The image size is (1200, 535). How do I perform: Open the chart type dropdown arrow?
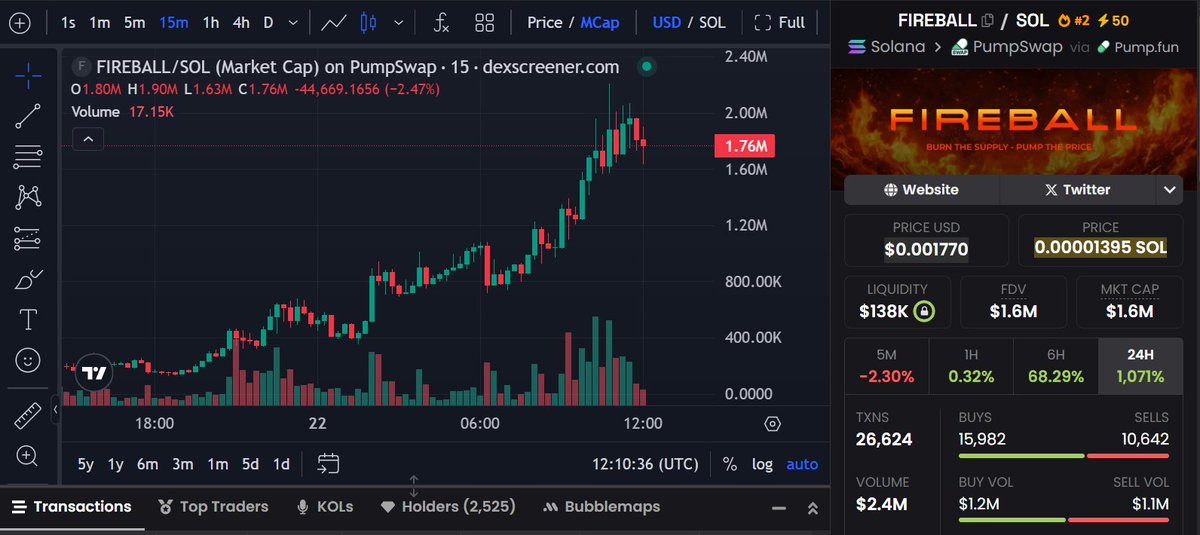pyautogui.click(x=400, y=22)
